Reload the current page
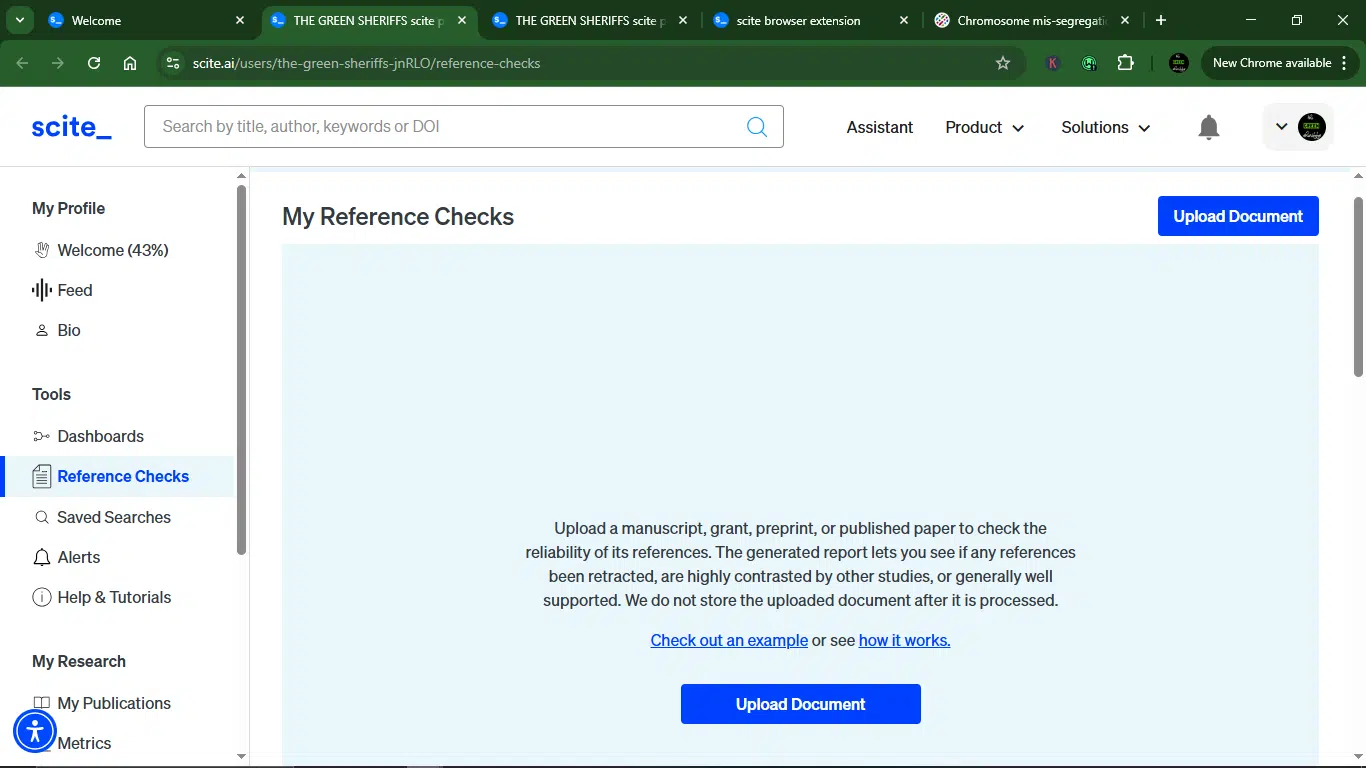Image resolution: width=1366 pixels, height=768 pixels. [x=94, y=63]
